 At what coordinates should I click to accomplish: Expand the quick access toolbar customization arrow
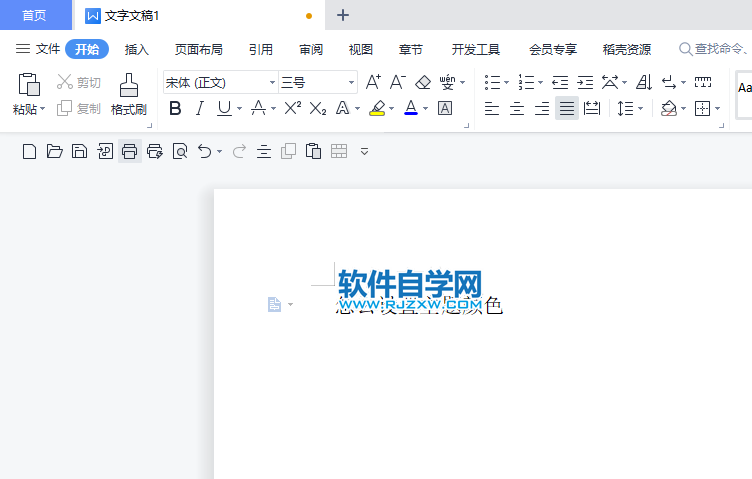pyautogui.click(x=364, y=152)
